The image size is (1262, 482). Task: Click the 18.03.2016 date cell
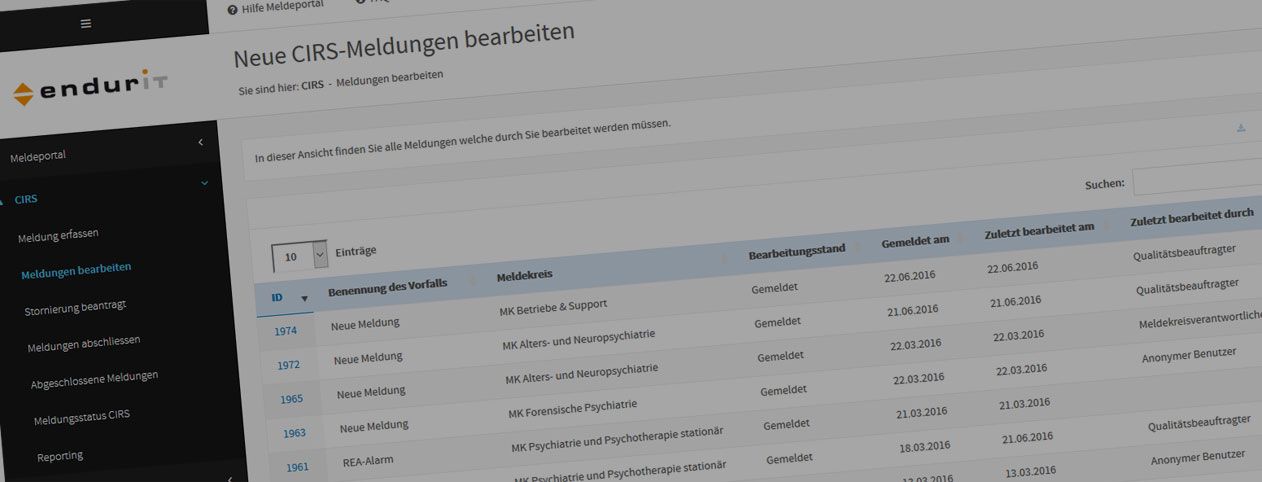point(925,447)
